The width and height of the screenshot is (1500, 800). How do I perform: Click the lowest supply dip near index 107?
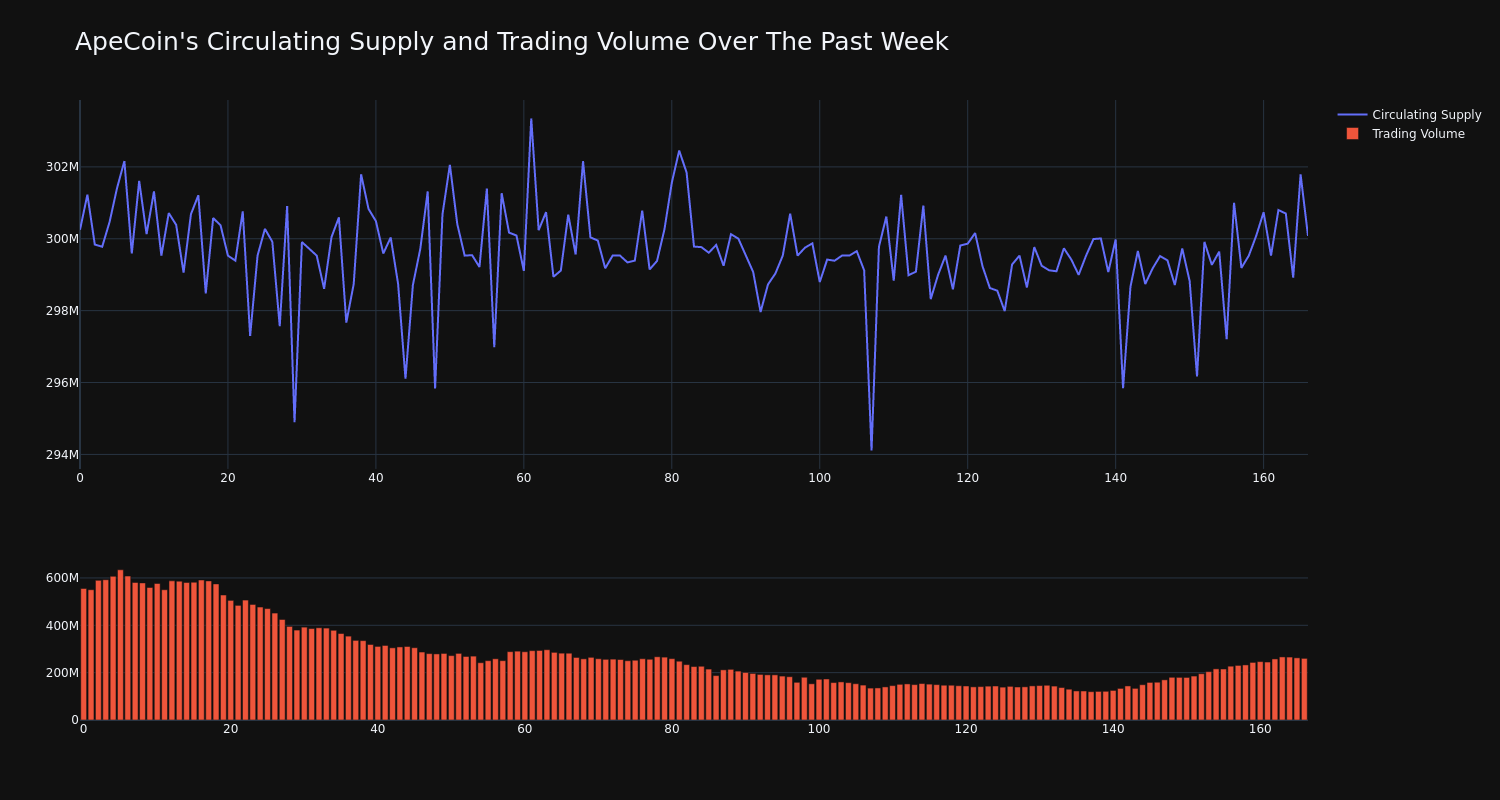point(871,449)
